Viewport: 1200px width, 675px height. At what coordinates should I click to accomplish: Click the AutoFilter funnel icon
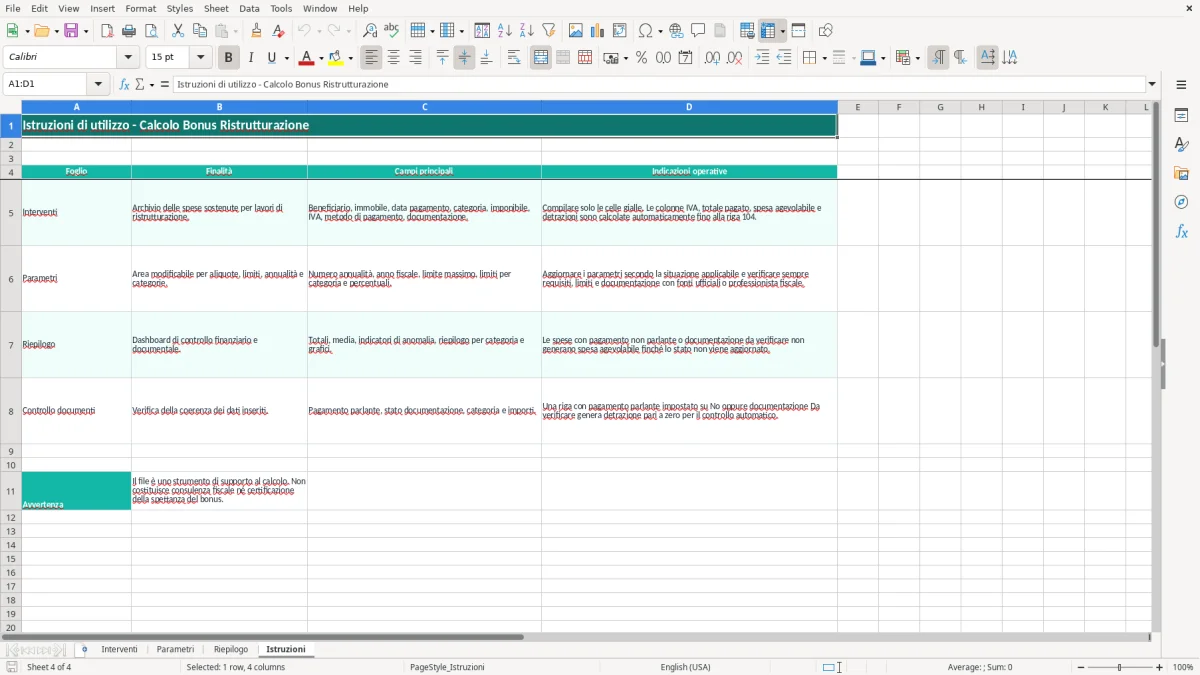pyautogui.click(x=549, y=31)
